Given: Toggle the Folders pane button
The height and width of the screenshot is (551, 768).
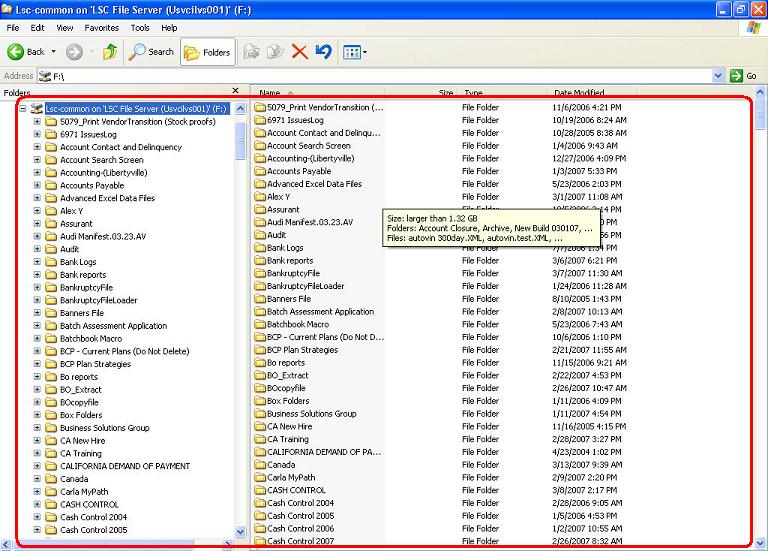Looking at the screenshot, I should pyautogui.click(x=207, y=51).
